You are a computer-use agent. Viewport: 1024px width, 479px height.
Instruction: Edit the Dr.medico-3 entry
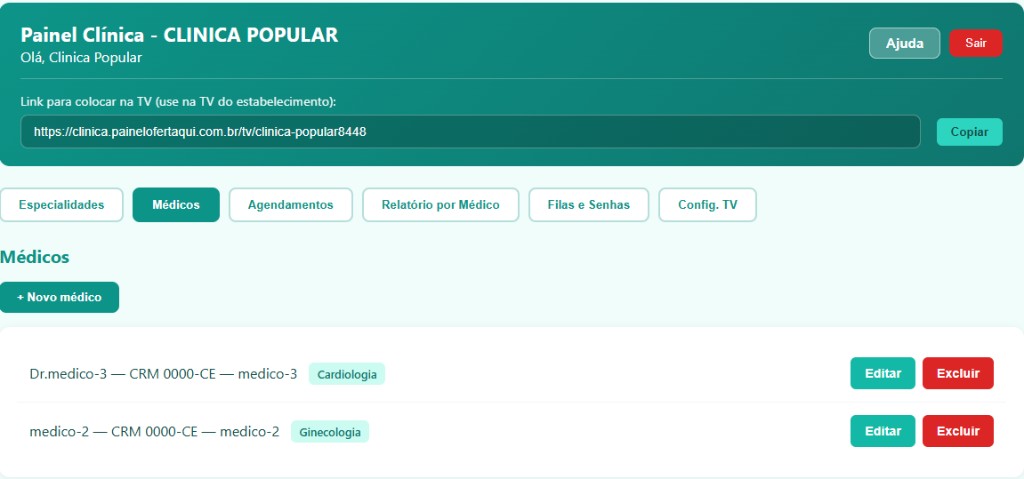[x=882, y=373]
